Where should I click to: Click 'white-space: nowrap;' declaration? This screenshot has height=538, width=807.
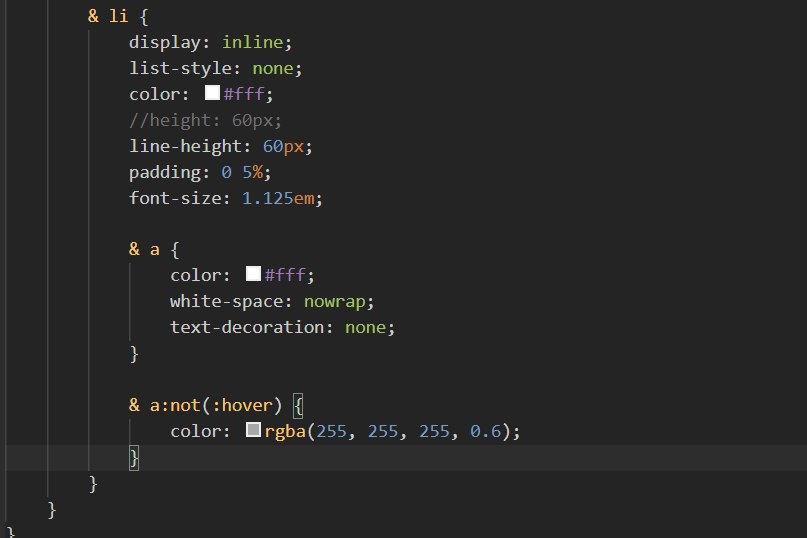(272, 301)
